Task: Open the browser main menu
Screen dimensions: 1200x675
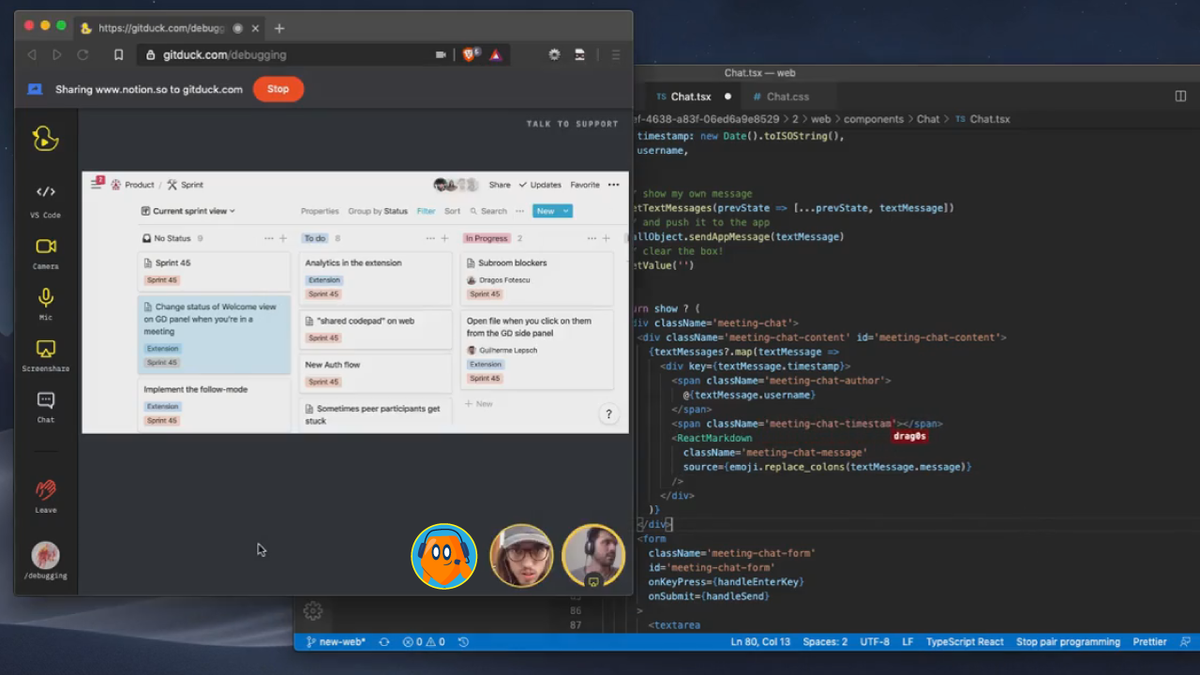Action: (x=616, y=55)
